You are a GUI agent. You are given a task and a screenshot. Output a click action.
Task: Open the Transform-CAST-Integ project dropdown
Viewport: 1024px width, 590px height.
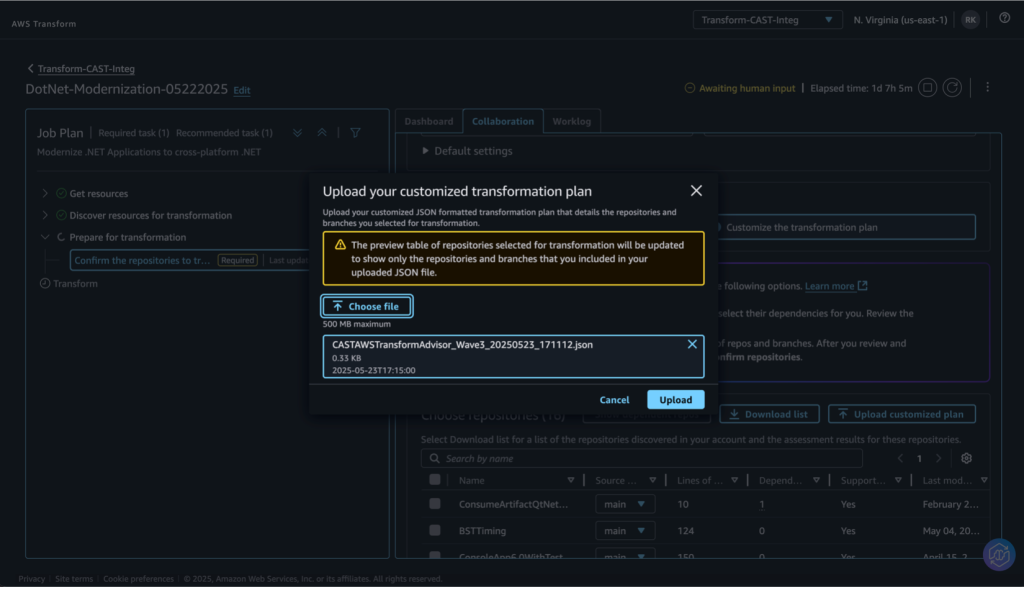point(767,18)
